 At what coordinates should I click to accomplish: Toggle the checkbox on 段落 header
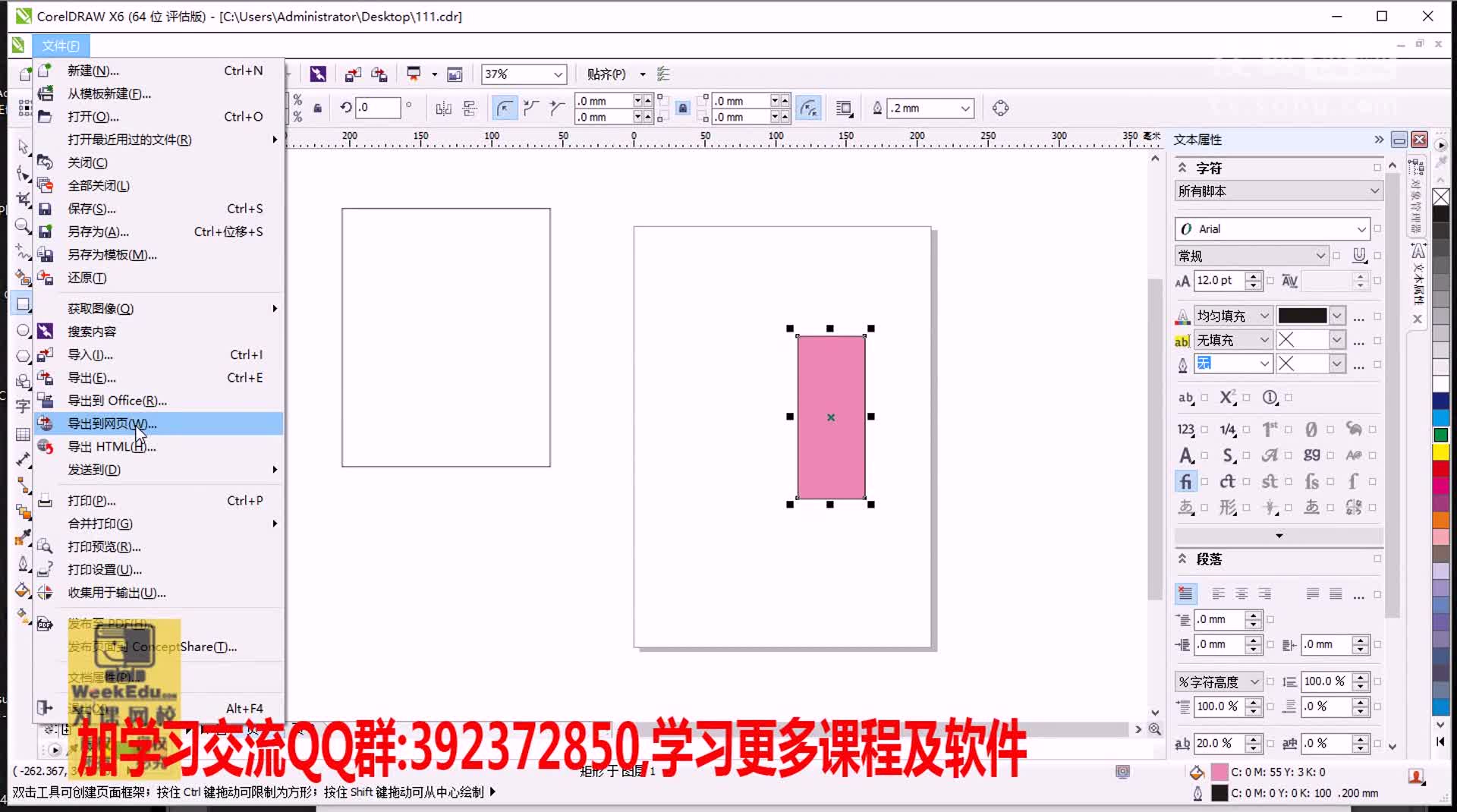click(1377, 559)
